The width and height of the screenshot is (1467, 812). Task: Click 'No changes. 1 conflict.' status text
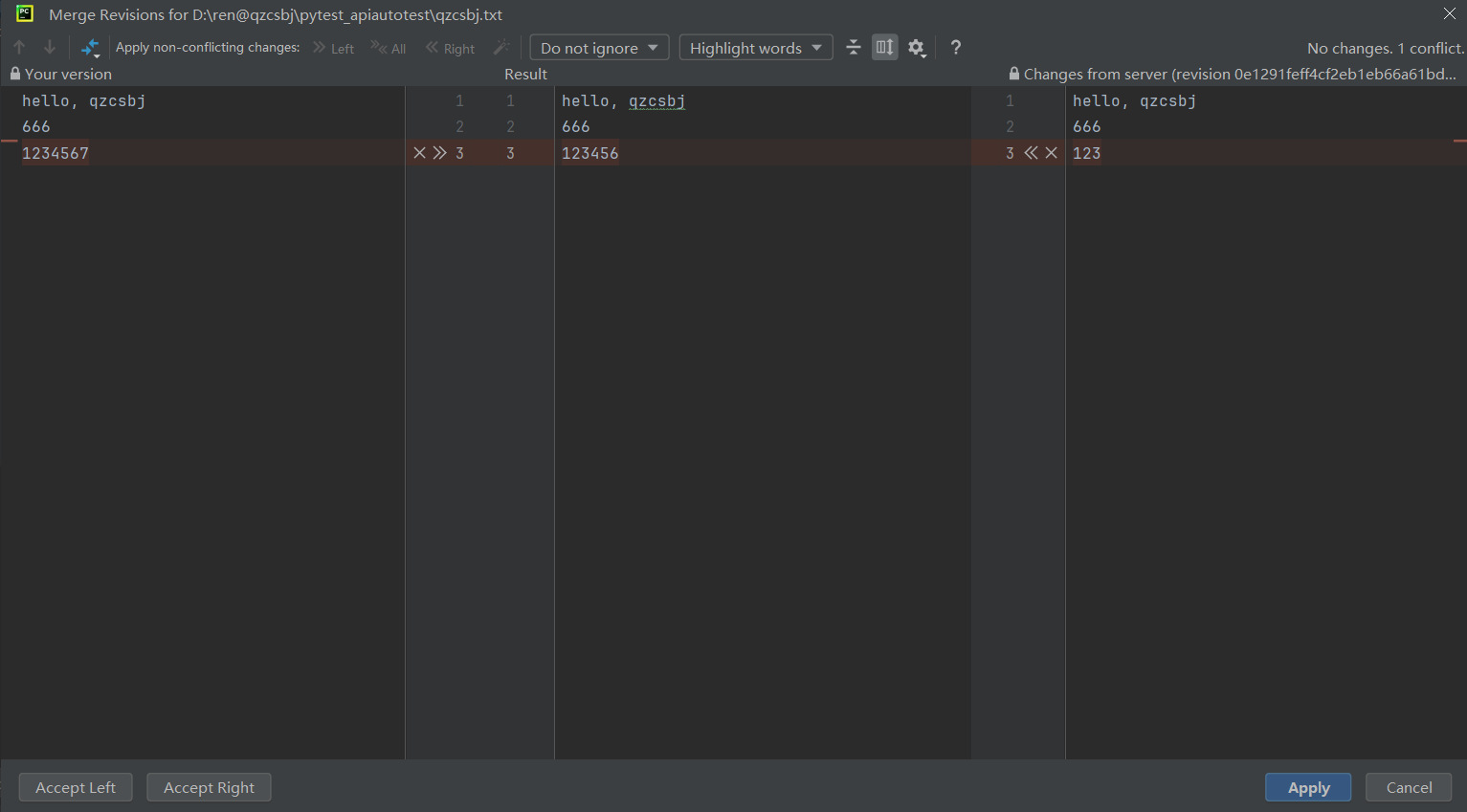pyautogui.click(x=1386, y=48)
